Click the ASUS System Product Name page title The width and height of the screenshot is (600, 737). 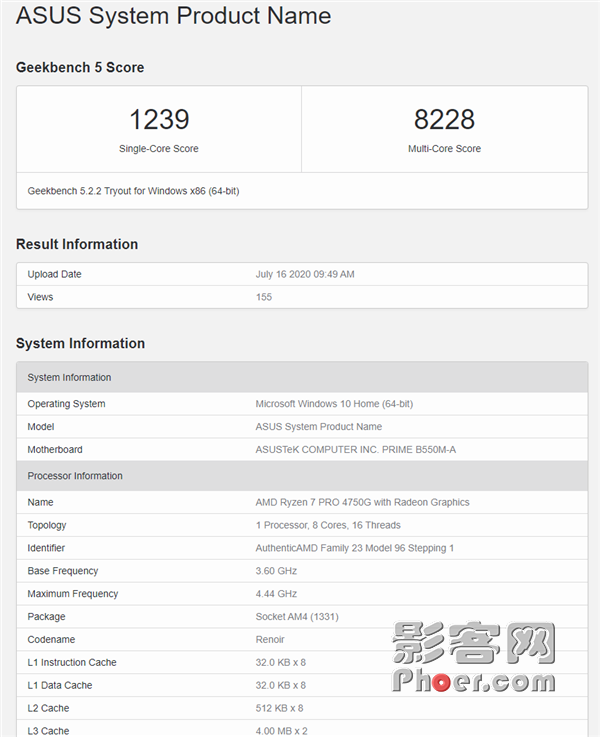173,16
